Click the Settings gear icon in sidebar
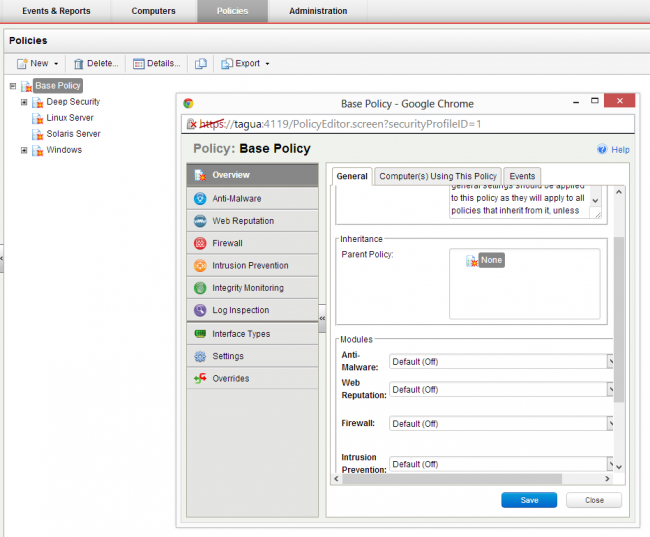650x537 pixels. (200, 356)
